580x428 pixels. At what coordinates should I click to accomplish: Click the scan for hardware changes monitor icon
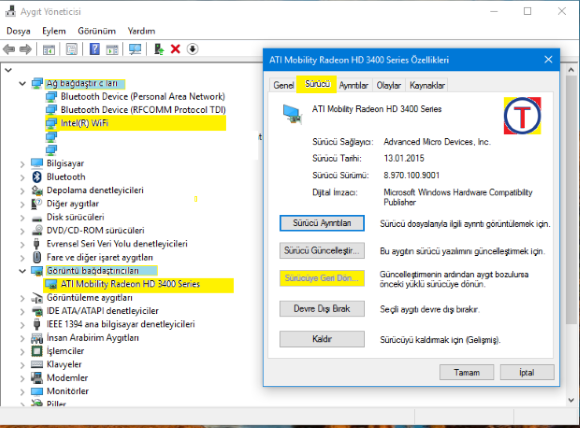coord(135,49)
